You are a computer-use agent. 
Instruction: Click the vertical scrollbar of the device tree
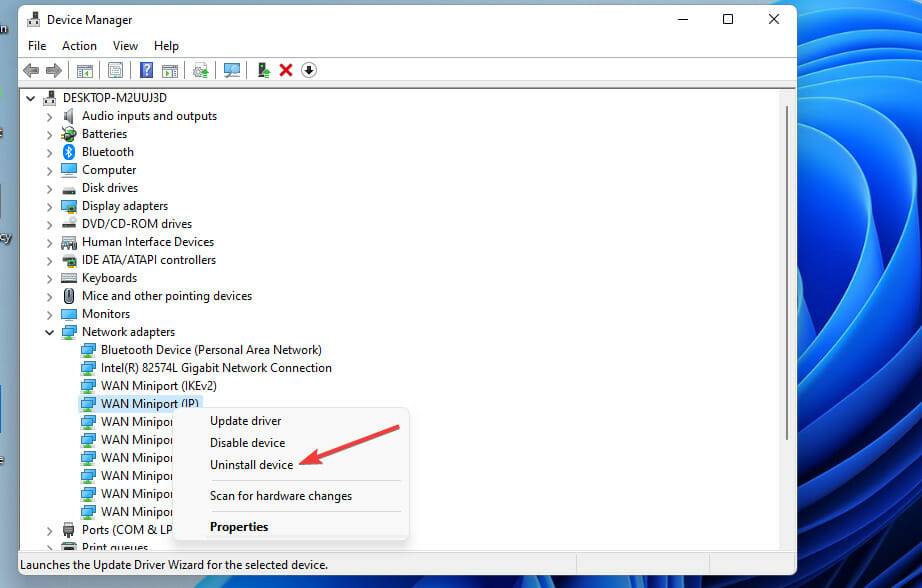point(787,273)
